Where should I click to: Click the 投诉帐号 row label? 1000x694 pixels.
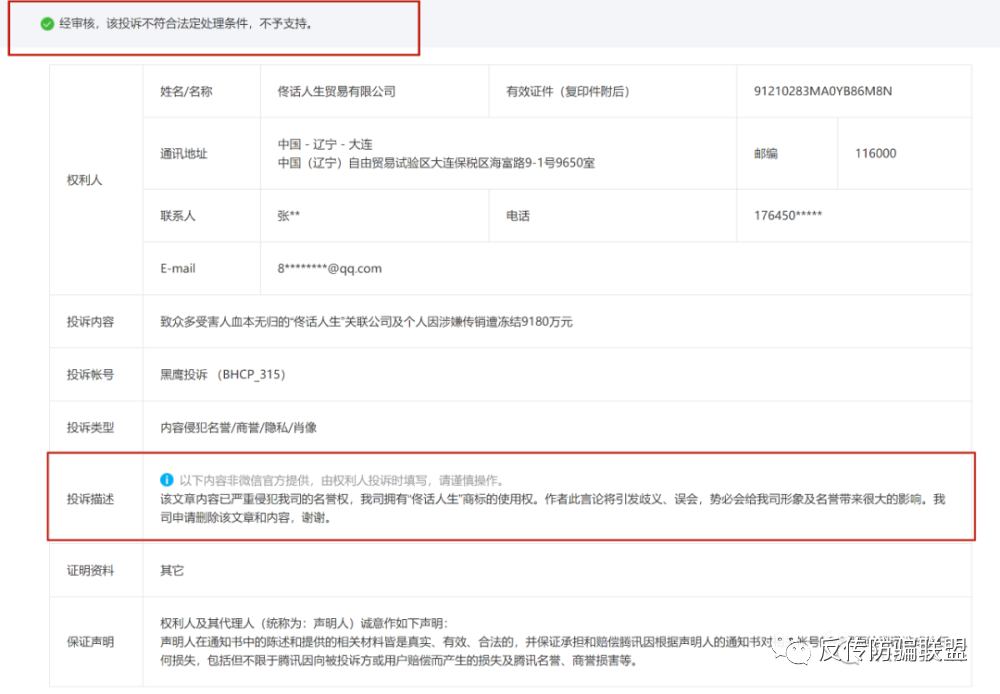(90, 374)
